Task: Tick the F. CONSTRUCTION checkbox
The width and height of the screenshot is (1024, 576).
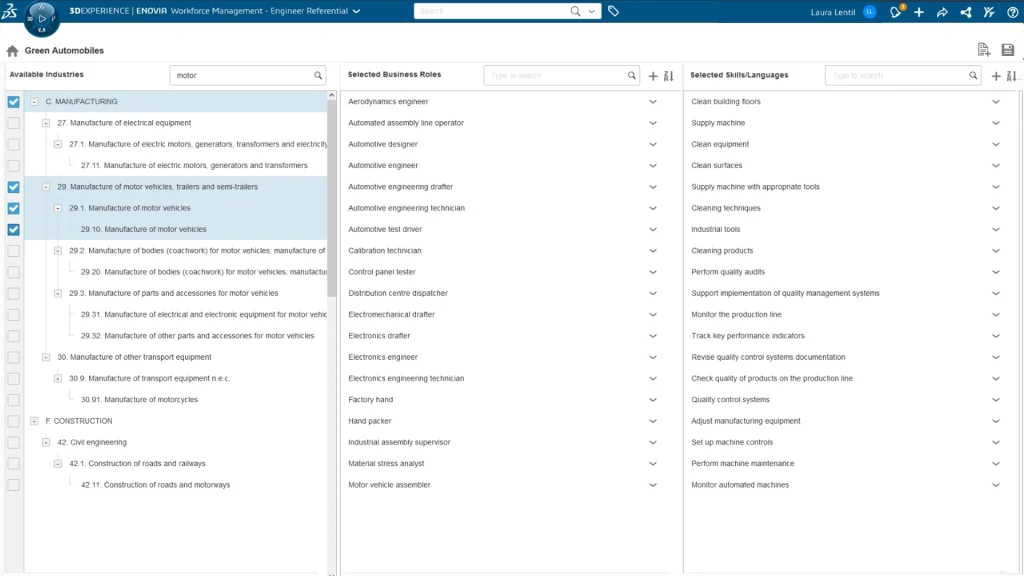Action: pyautogui.click(x=13, y=421)
